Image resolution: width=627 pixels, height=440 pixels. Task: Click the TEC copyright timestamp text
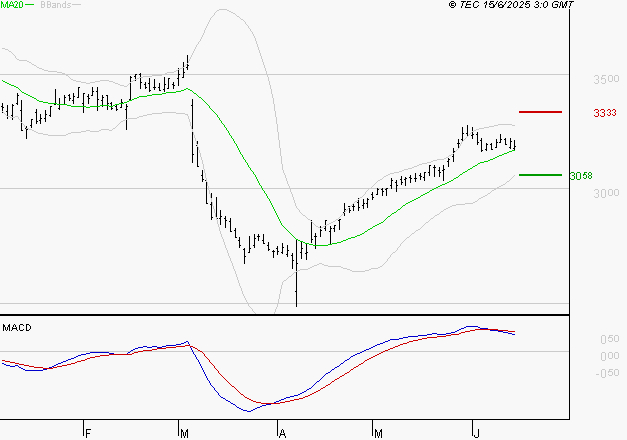point(511,5)
